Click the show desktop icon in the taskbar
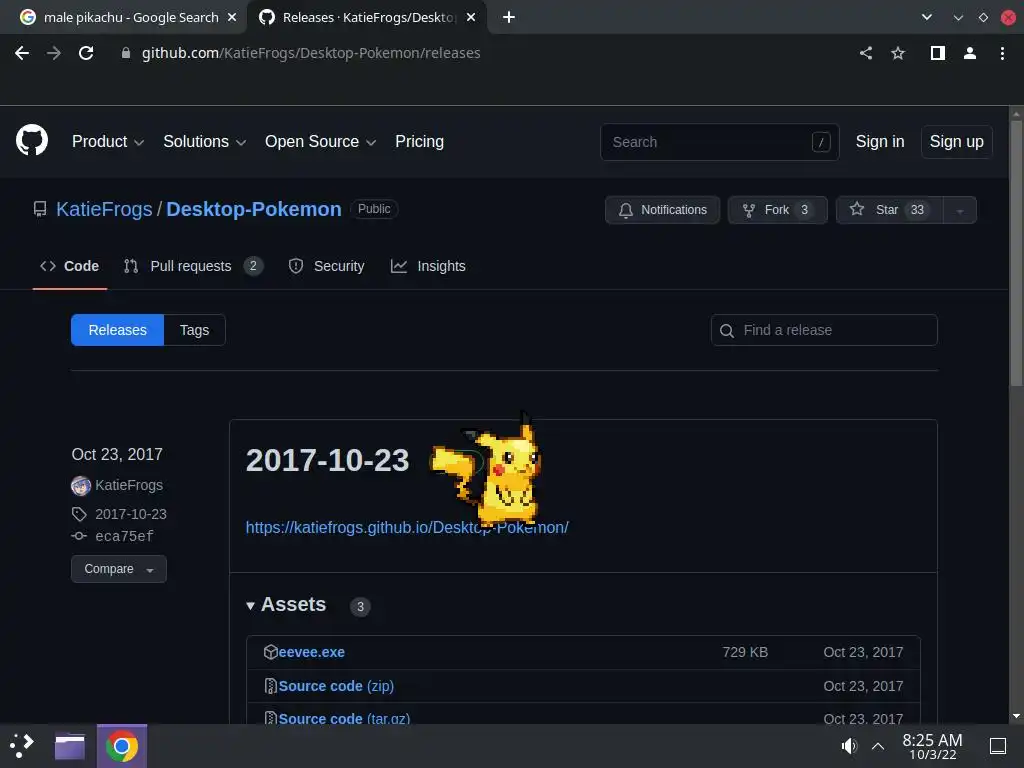Viewport: 1024px width, 768px height. coord(998,746)
